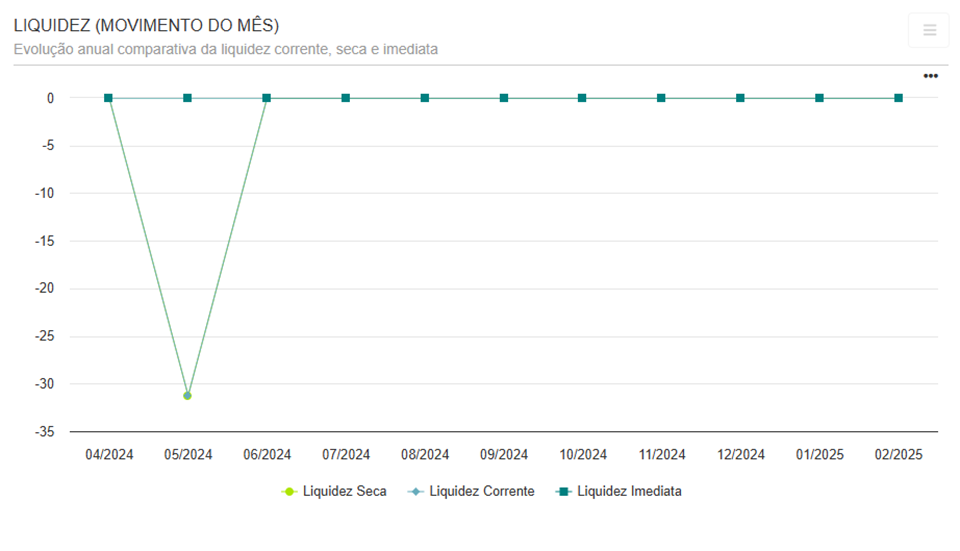The width and height of the screenshot is (960, 551).
Task: Click the 09/2024 data point marker
Action: click(504, 98)
